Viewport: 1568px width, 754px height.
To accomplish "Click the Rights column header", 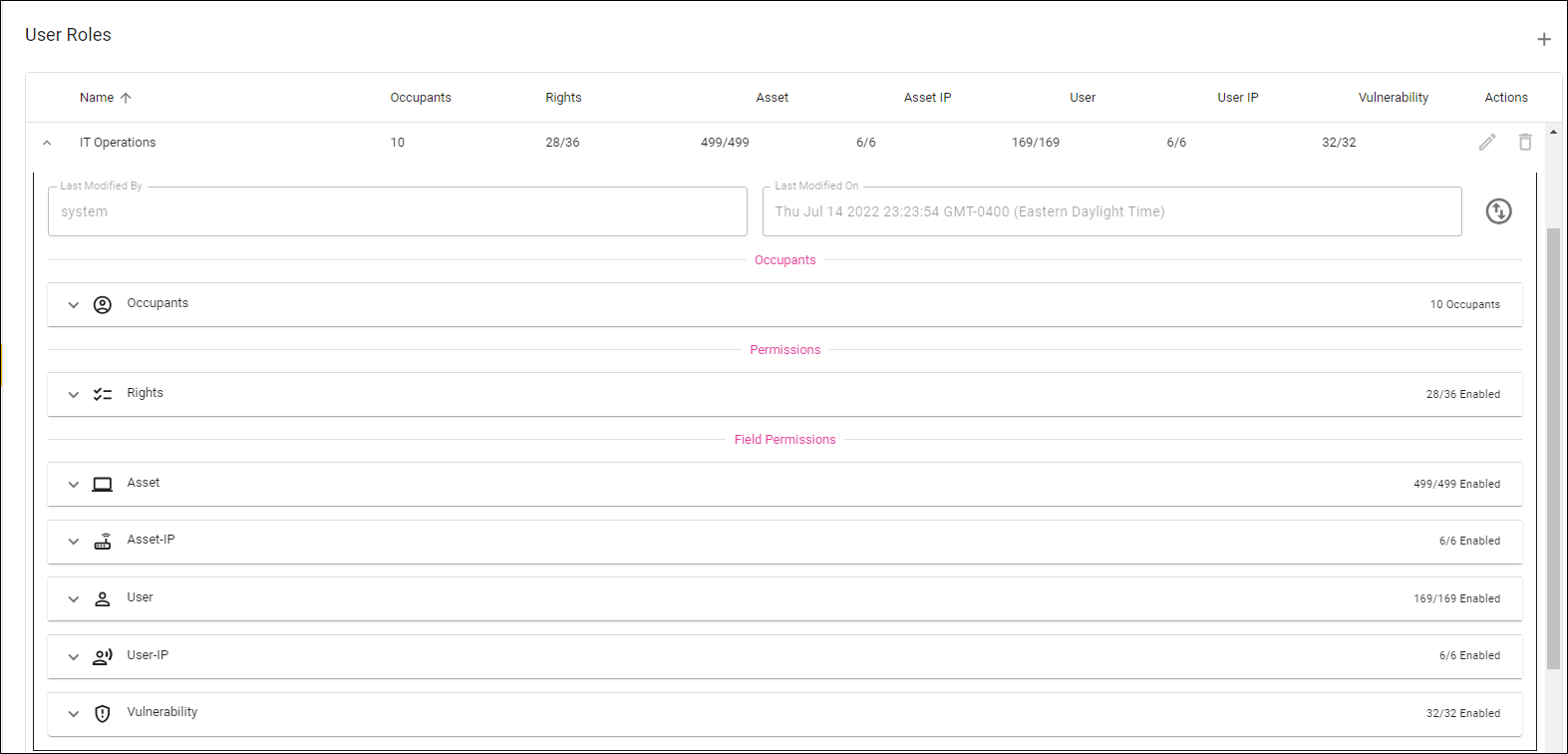I will pos(563,98).
